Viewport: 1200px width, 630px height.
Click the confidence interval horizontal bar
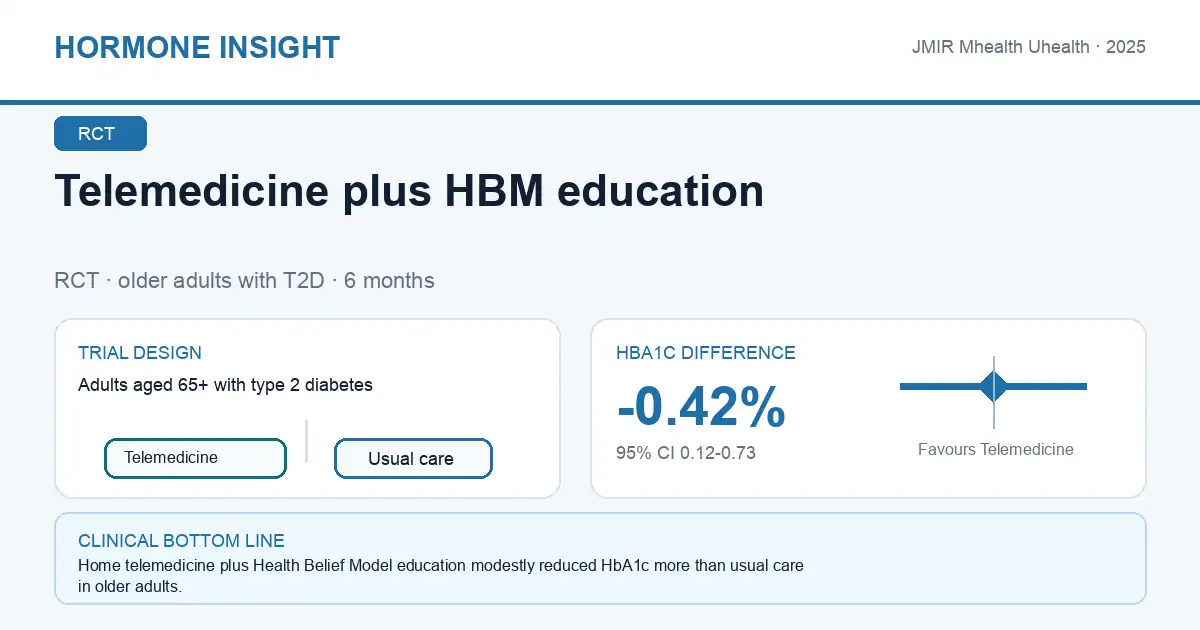tap(993, 386)
